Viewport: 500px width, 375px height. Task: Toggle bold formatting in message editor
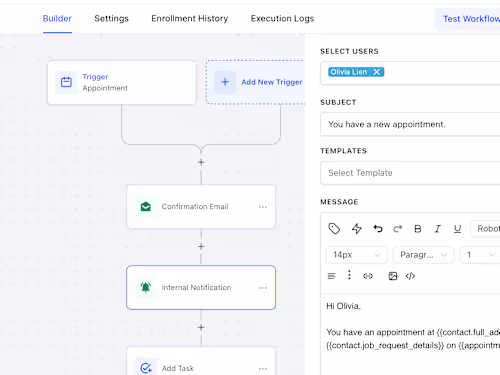418,229
